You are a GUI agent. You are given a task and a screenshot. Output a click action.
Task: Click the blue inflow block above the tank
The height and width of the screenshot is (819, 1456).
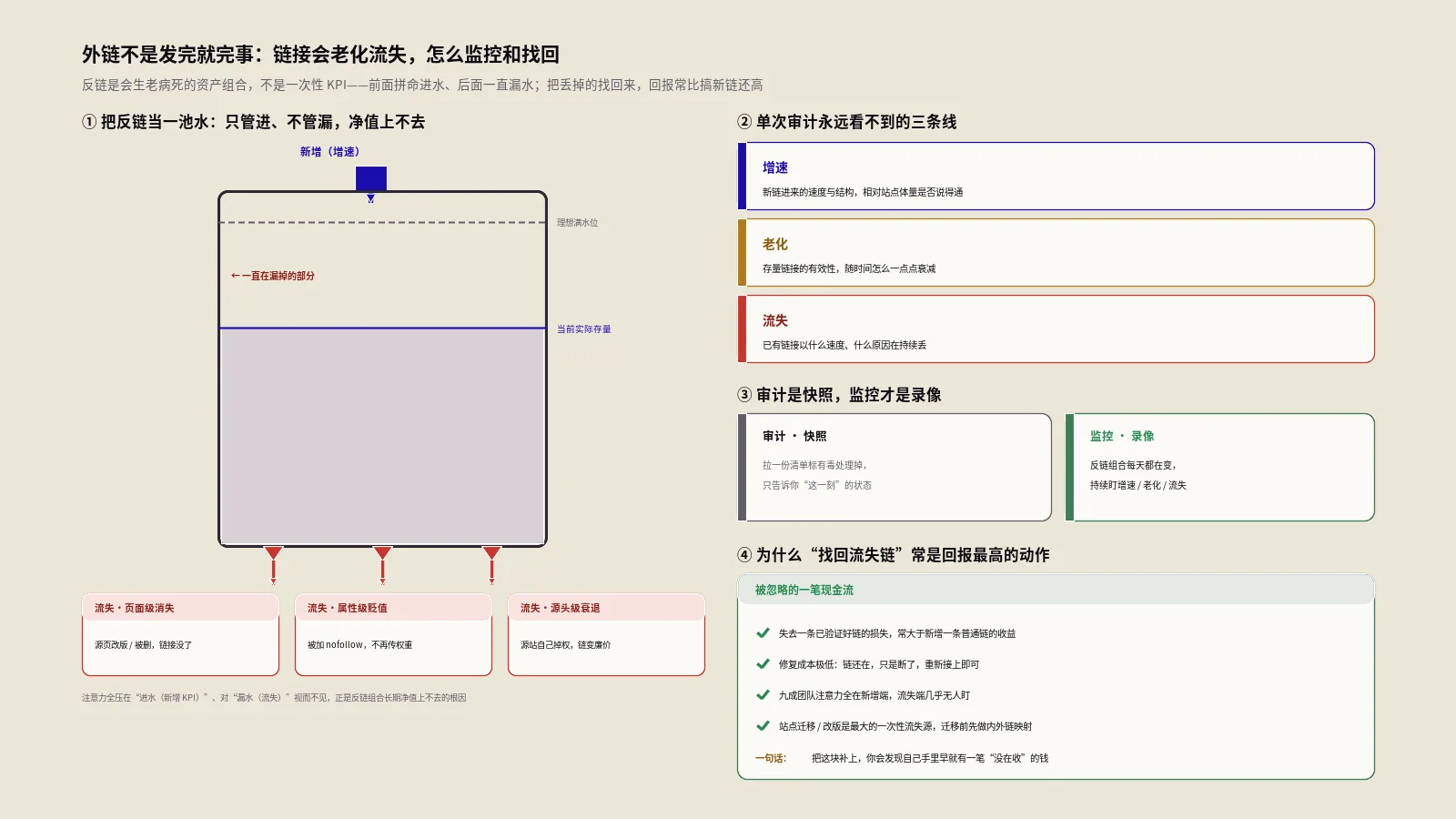(371, 178)
